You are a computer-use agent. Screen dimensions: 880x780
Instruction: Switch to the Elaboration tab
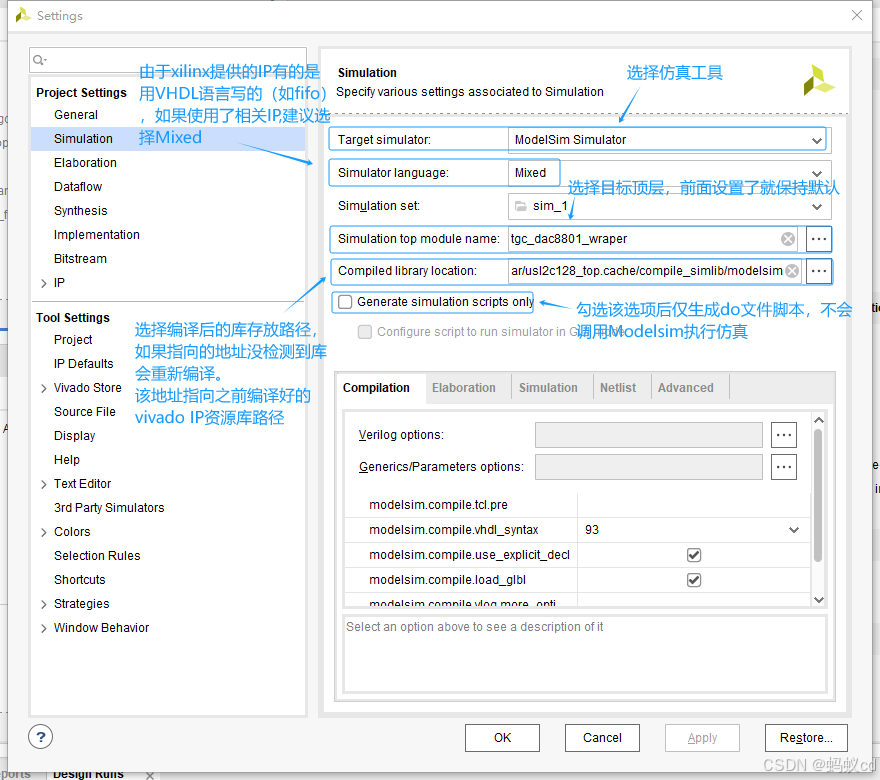point(464,388)
